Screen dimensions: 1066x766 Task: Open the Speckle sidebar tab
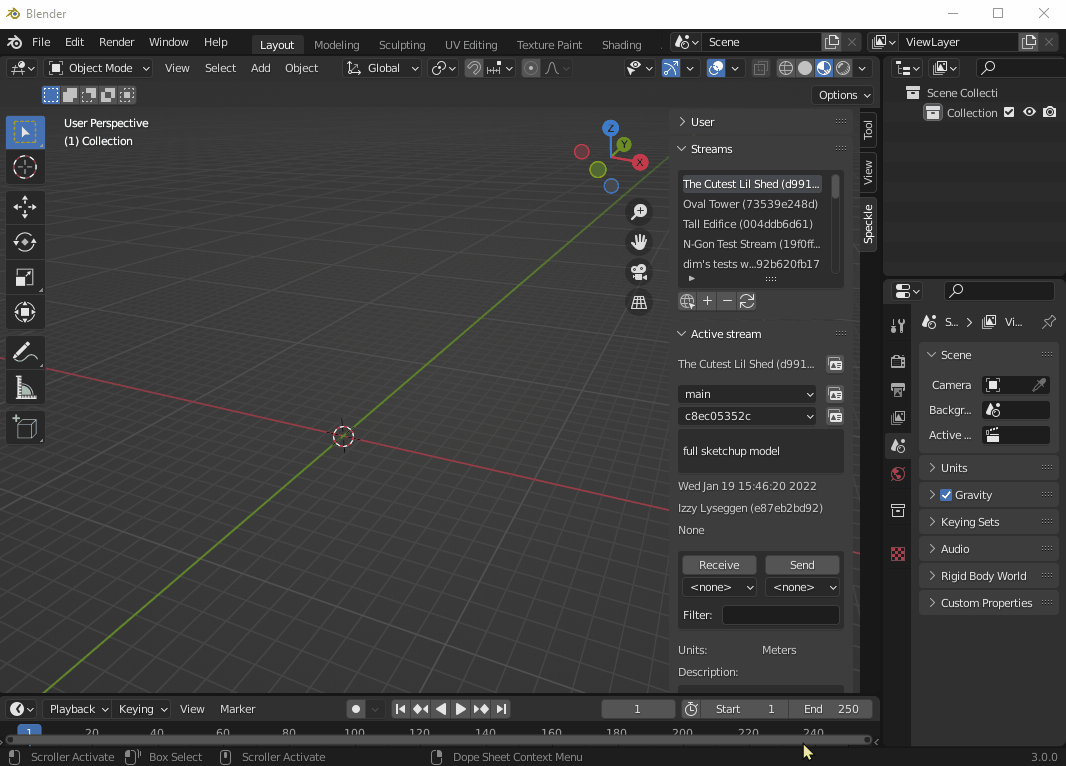tap(867, 224)
